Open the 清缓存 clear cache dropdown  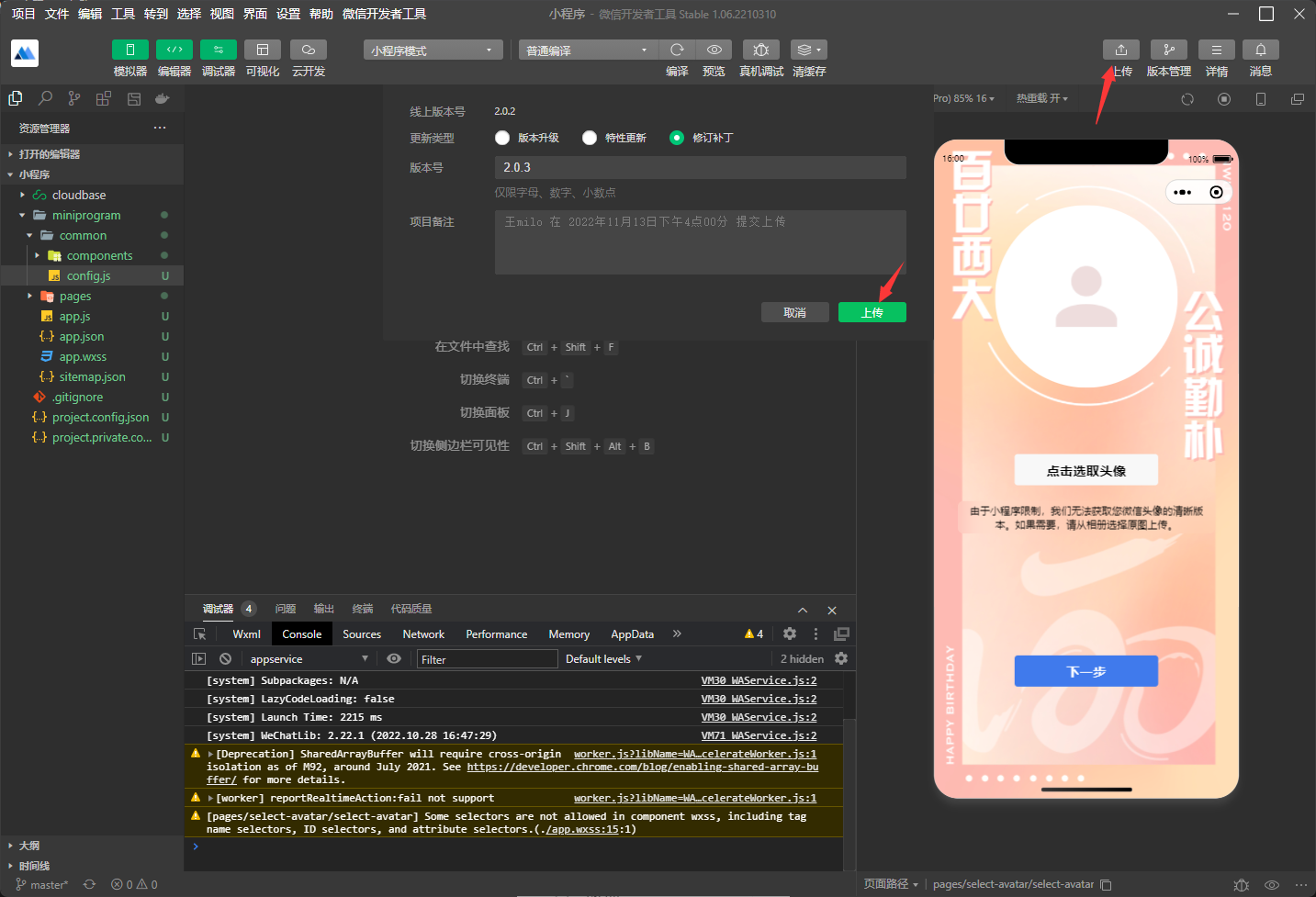pos(808,50)
